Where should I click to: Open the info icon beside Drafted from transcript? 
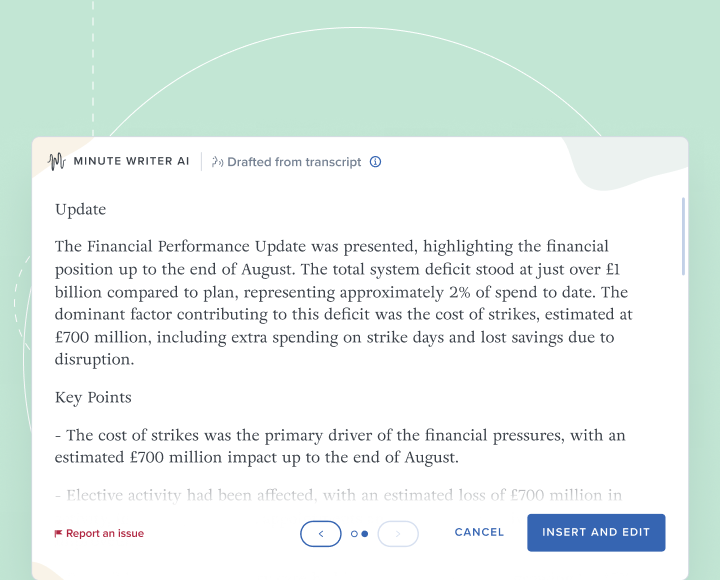(375, 162)
